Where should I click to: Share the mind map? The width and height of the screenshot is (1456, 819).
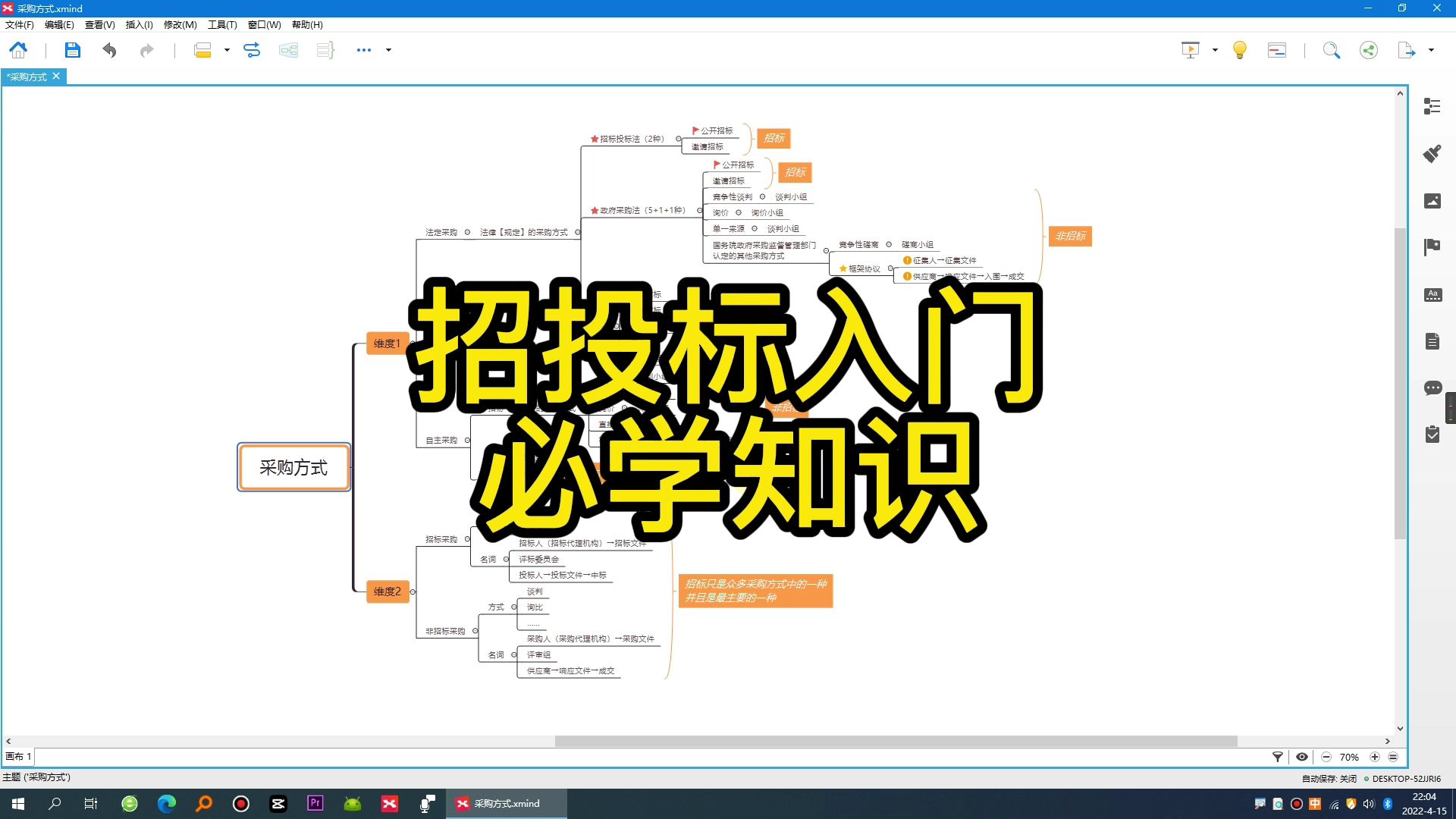point(1369,50)
